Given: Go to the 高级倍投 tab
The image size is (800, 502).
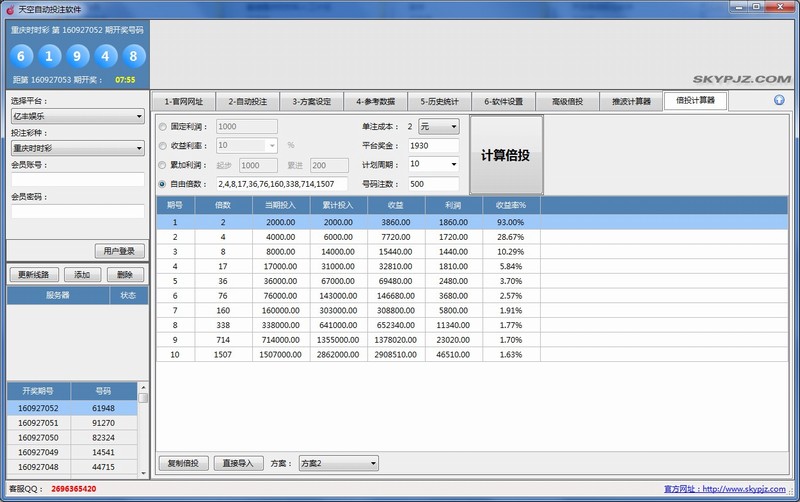Looking at the screenshot, I should 566,101.
